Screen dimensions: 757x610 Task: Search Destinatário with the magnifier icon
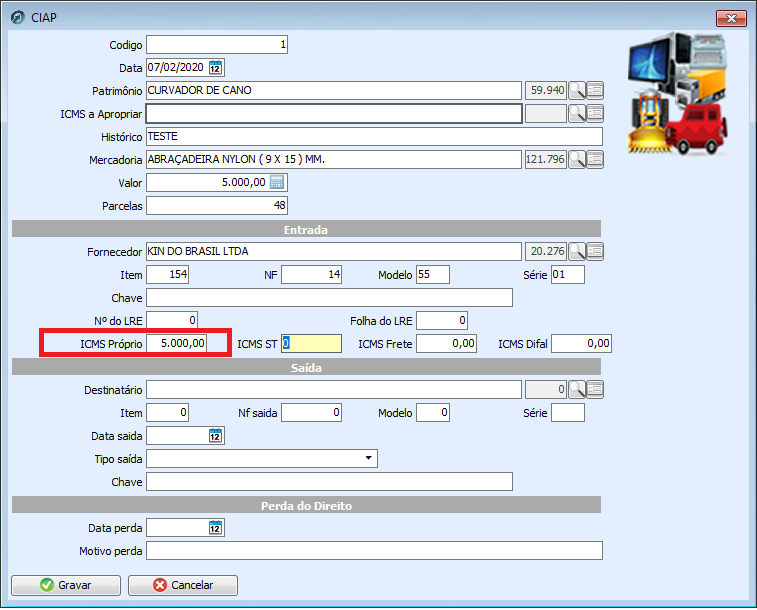click(577, 389)
